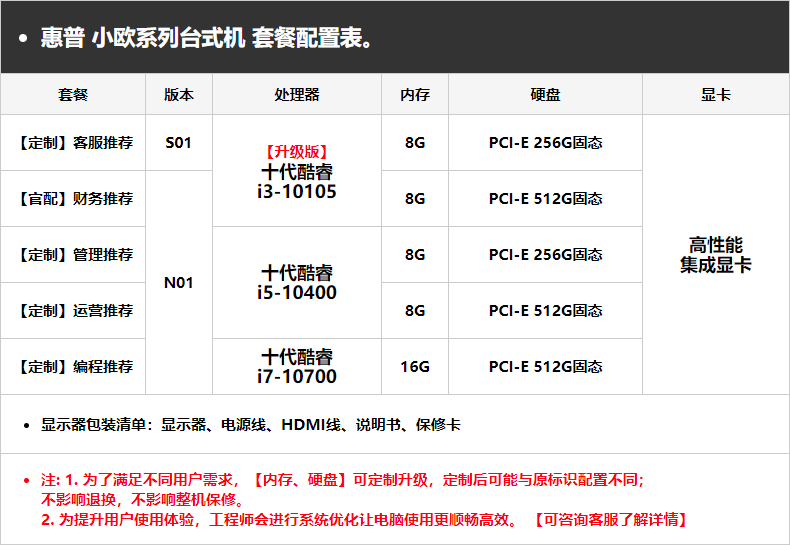Image resolution: width=790 pixels, height=545 pixels.
Task: Select the 硬盘 column header
Action: (x=545, y=94)
